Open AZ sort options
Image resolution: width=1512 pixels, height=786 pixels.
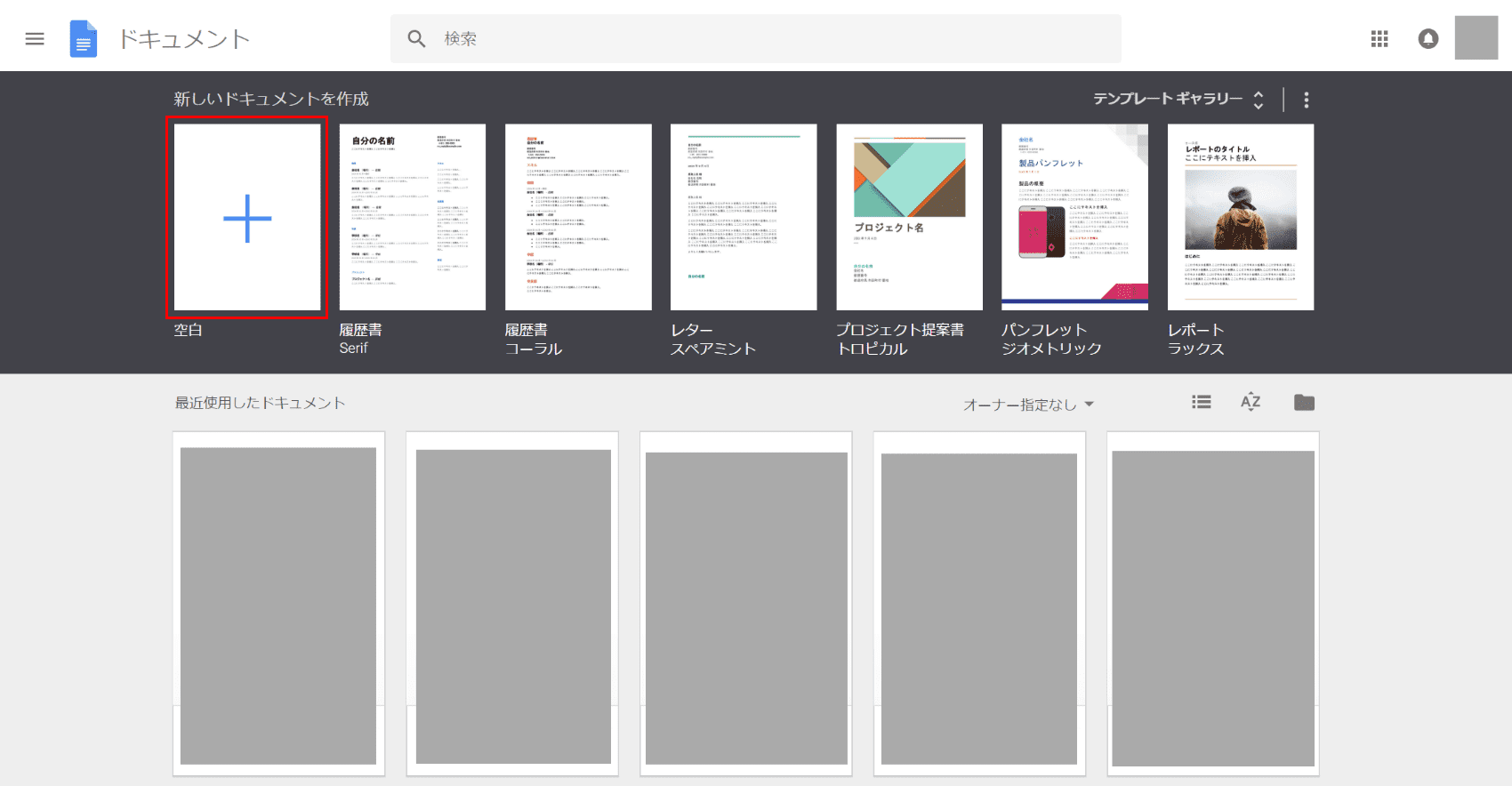1251,402
